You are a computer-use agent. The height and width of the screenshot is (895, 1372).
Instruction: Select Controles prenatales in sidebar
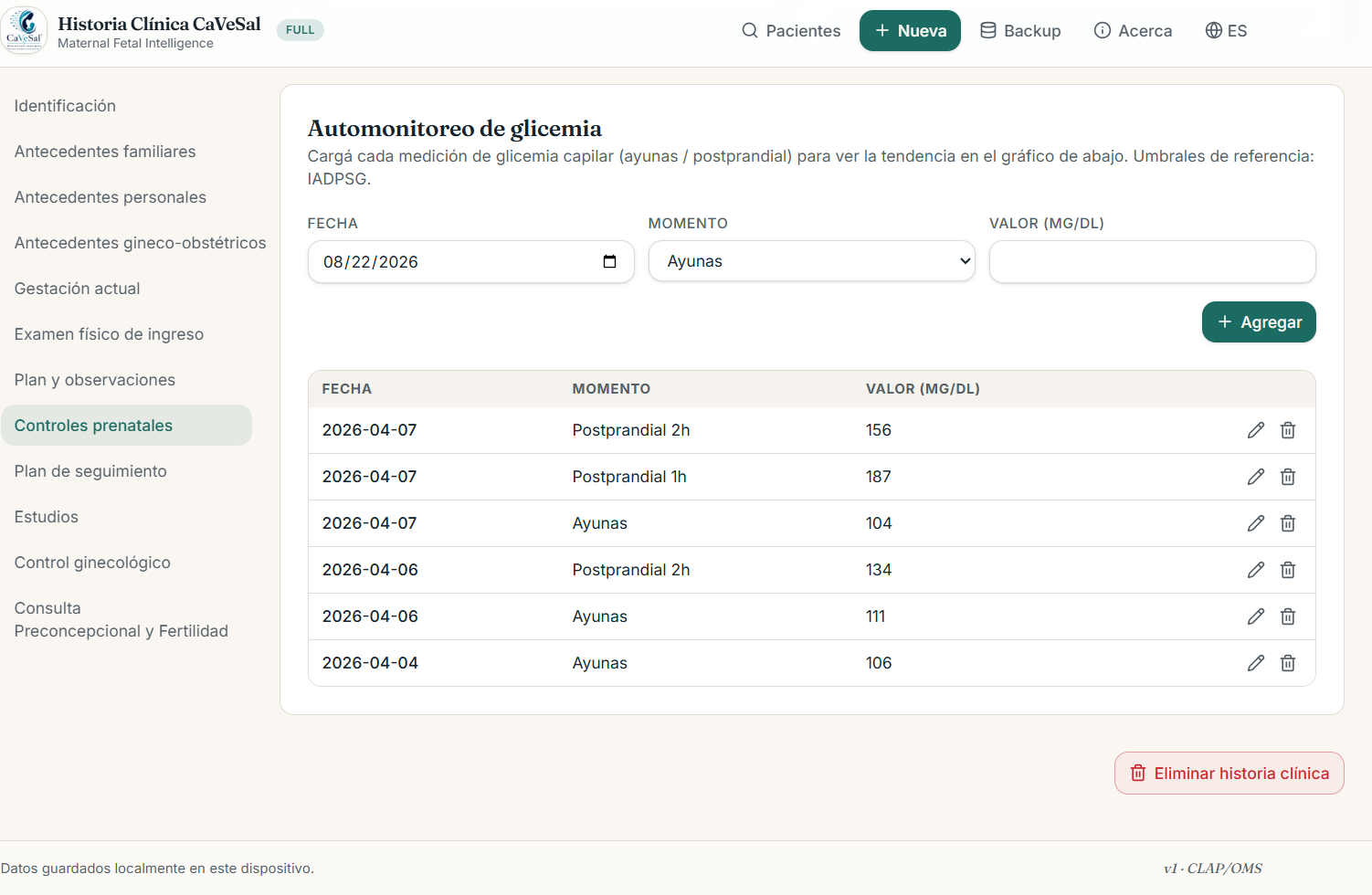126,426
